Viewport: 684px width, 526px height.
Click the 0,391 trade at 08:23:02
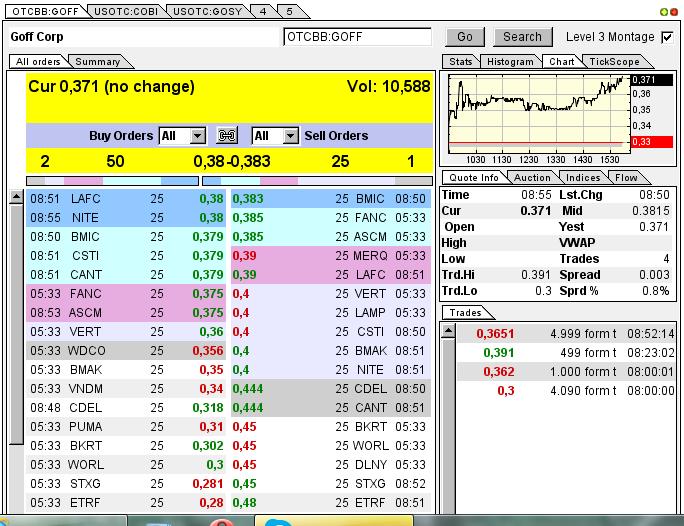566,353
